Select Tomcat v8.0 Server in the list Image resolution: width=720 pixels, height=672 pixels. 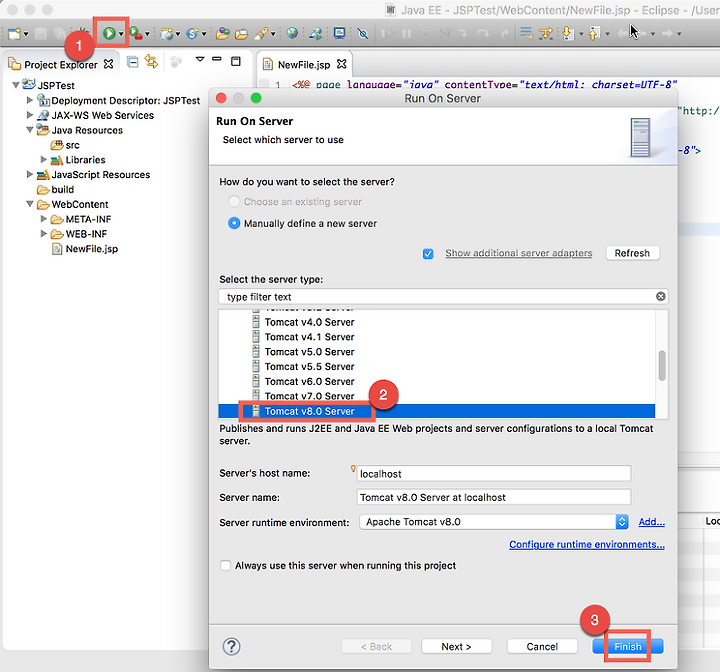tap(437, 411)
